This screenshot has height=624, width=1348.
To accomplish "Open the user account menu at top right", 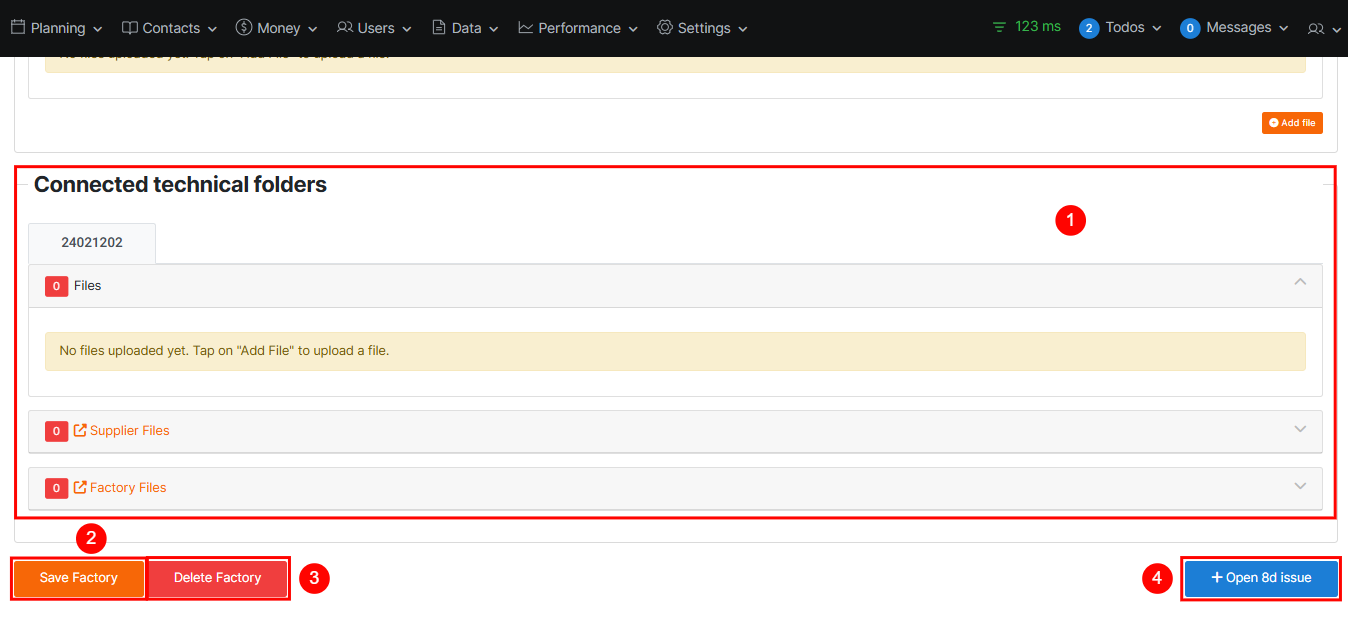I will pyautogui.click(x=1323, y=29).
